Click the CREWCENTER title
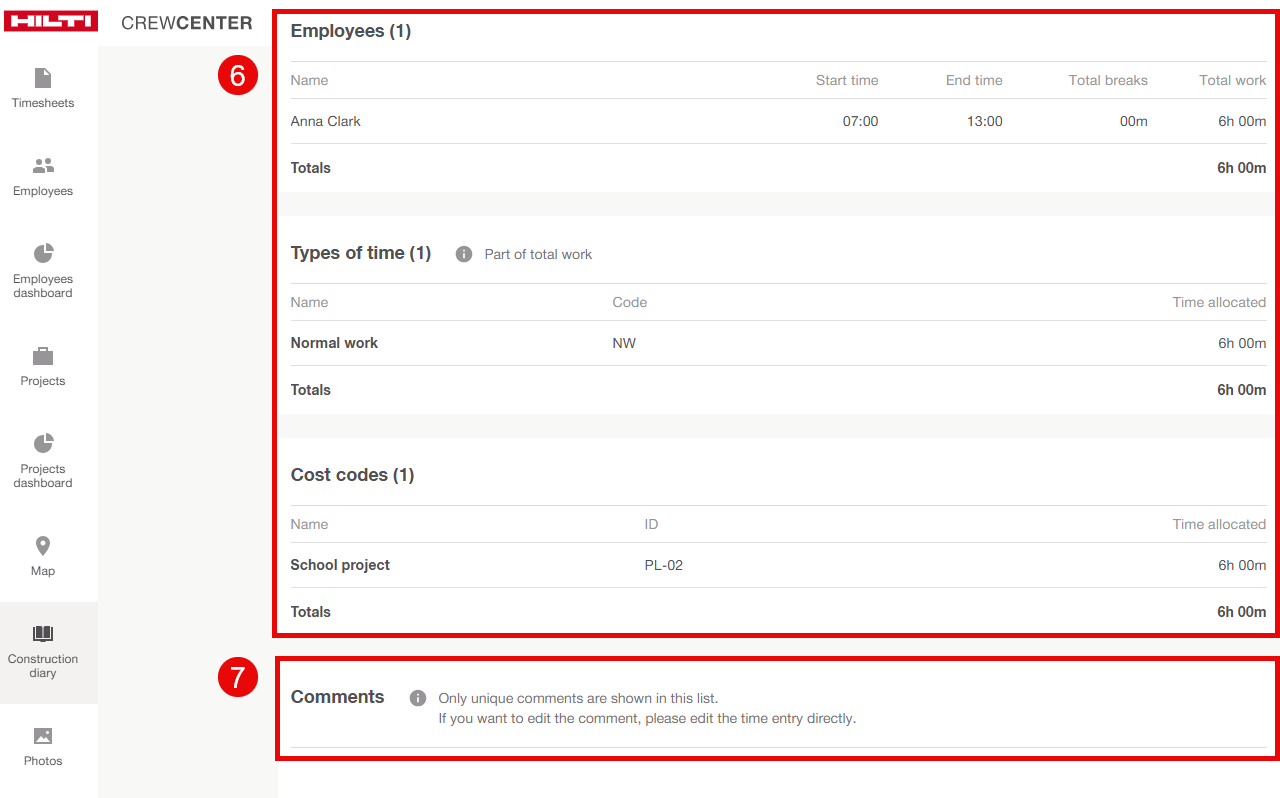Viewport: 1280px width, 798px height. tap(186, 23)
